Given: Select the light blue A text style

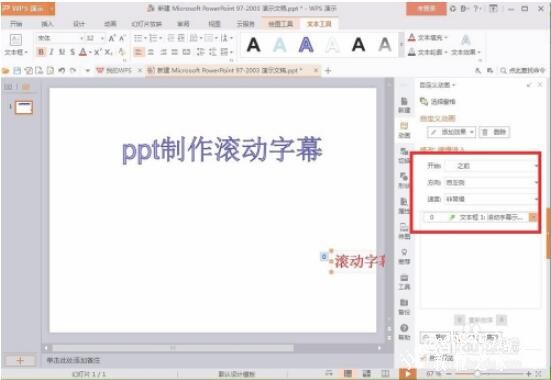Looking at the screenshot, I should [280, 45].
